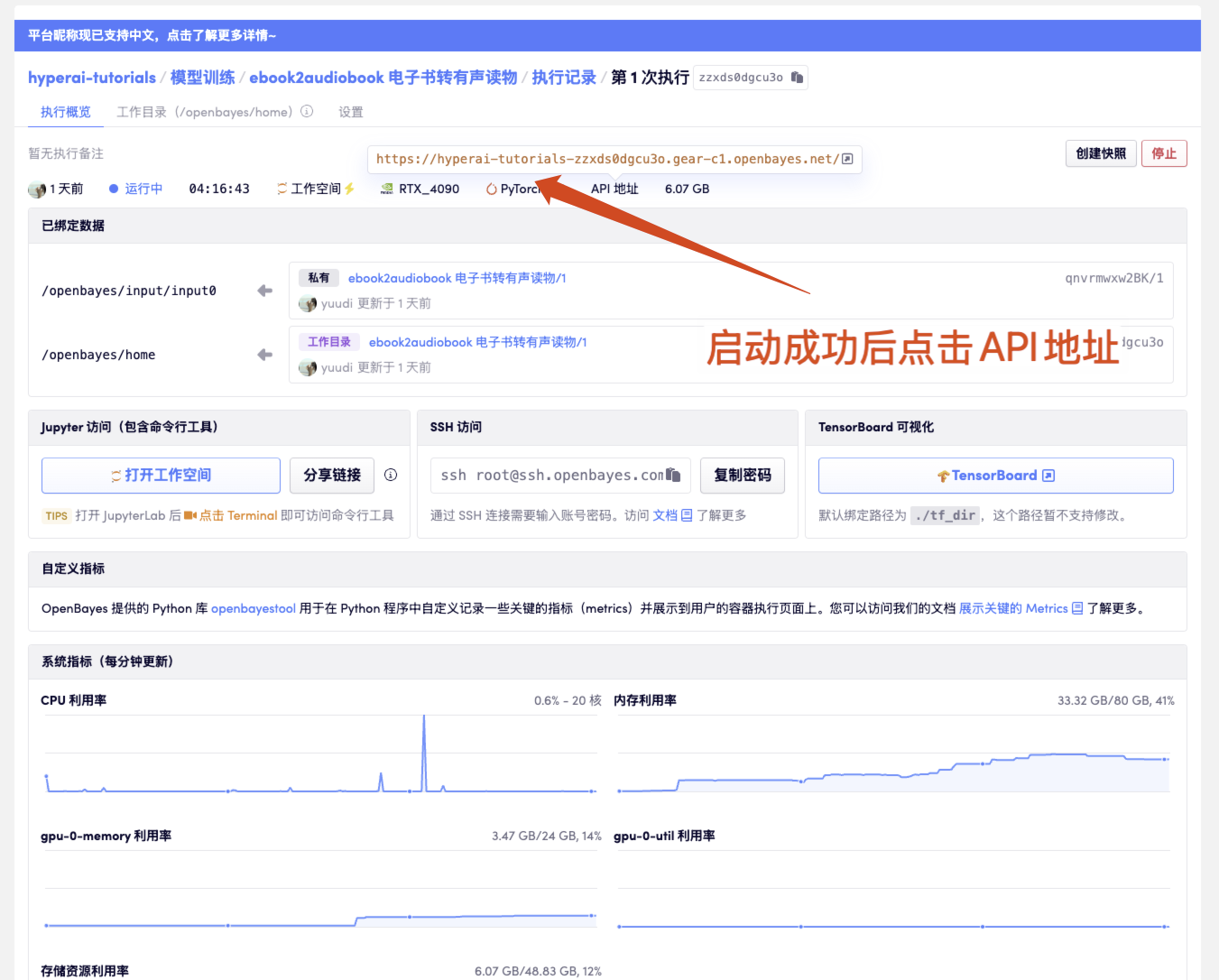Viewport: 1219px width, 980px height.
Task: Open the openbayestool library link
Action: pyautogui.click(x=254, y=608)
